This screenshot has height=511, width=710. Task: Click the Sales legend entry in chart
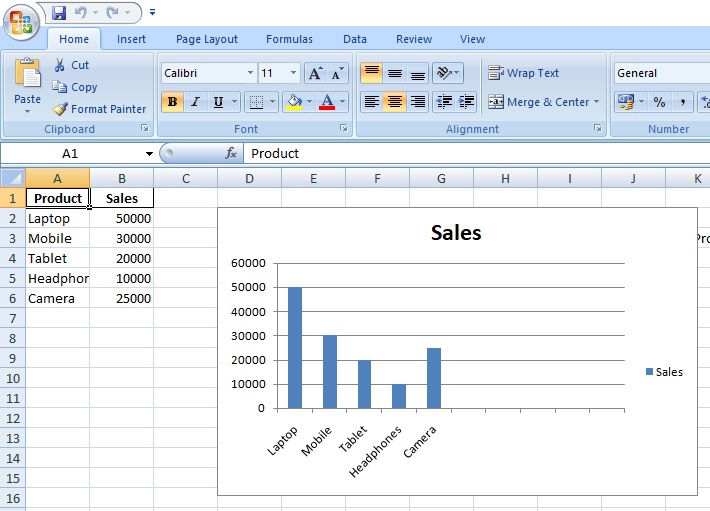tap(664, 372)
